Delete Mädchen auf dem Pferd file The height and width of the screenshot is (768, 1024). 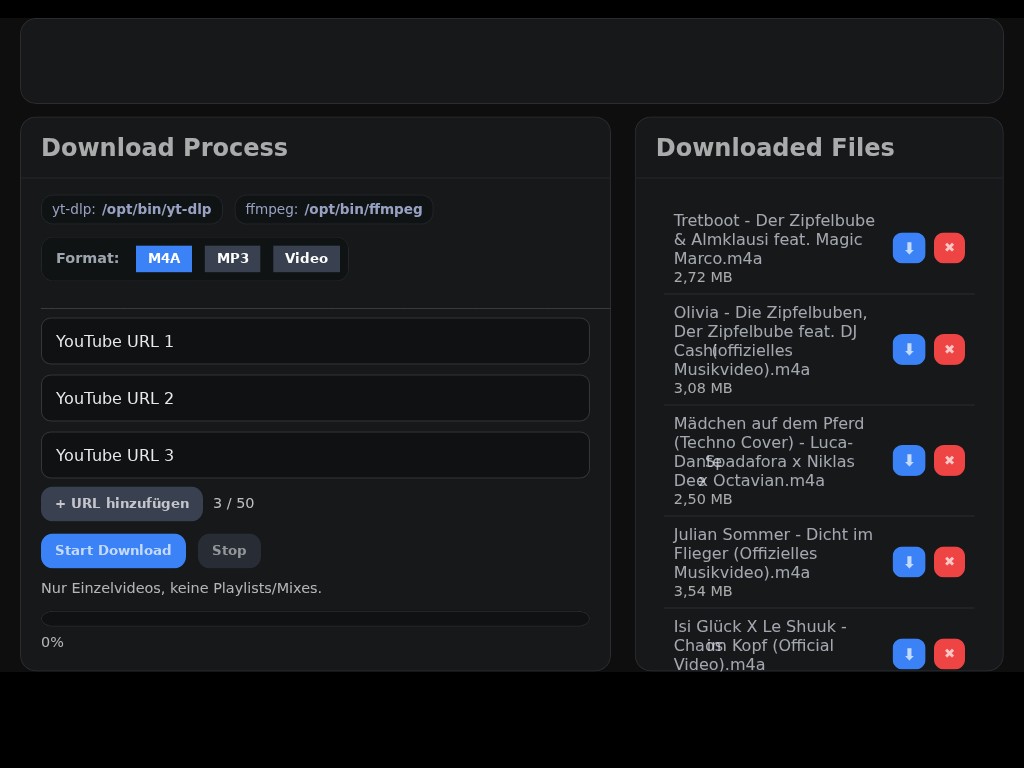949,461
